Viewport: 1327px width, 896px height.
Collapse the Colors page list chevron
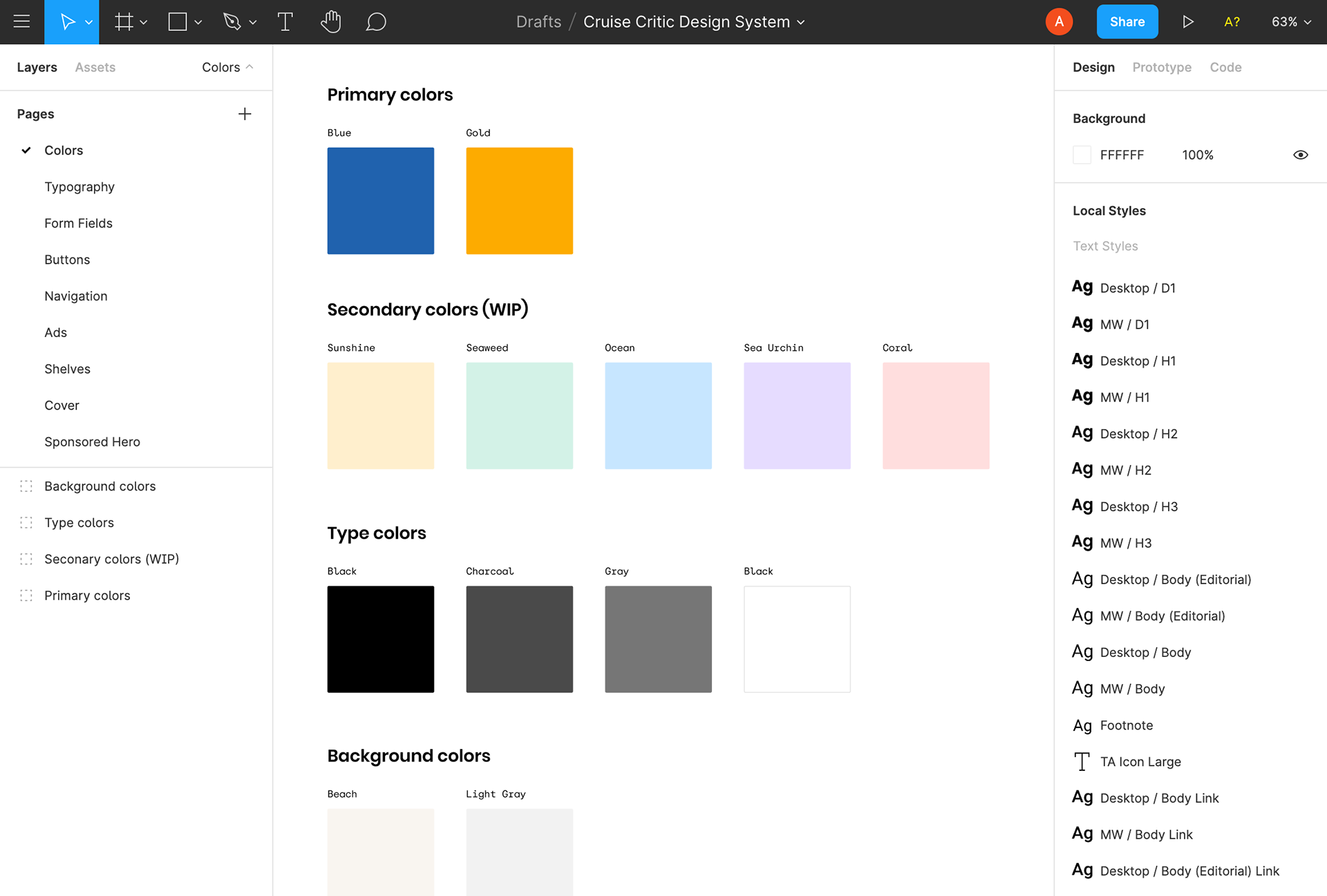[x=250, y=67]
